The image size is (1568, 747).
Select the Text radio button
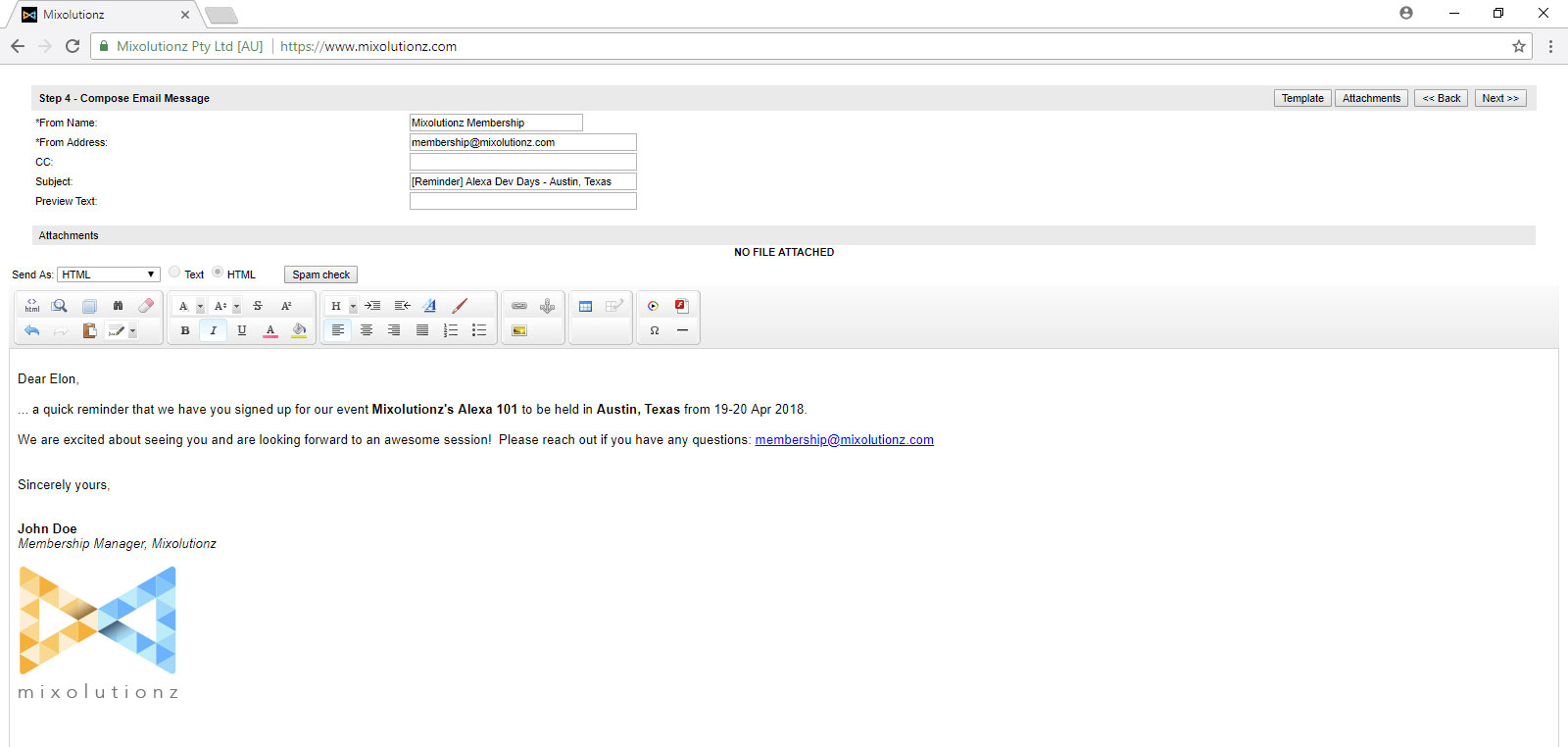coord(174,272)
